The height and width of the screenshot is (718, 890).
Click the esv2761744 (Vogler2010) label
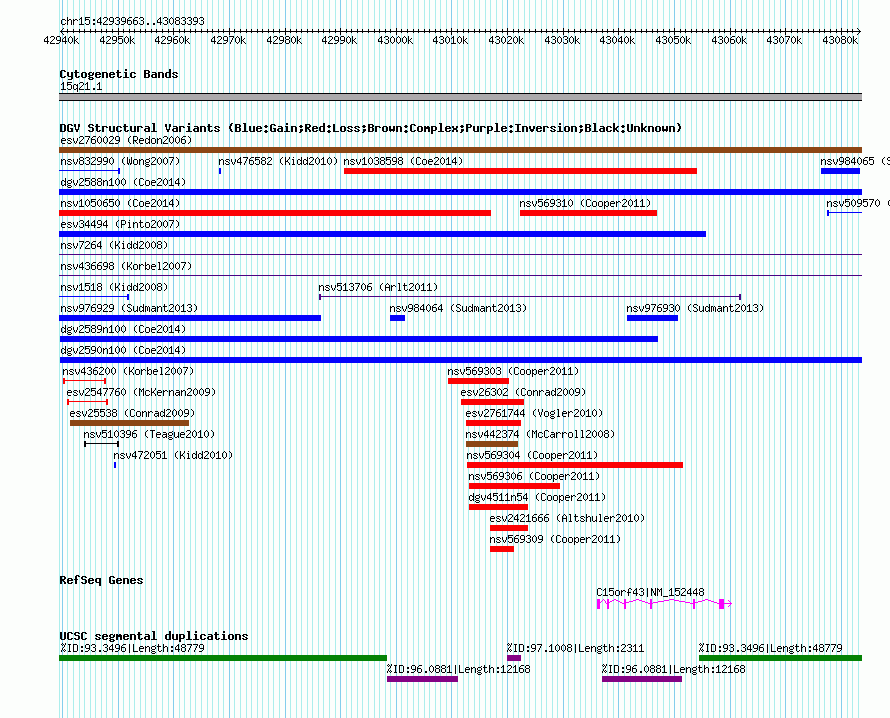(534, 413)
